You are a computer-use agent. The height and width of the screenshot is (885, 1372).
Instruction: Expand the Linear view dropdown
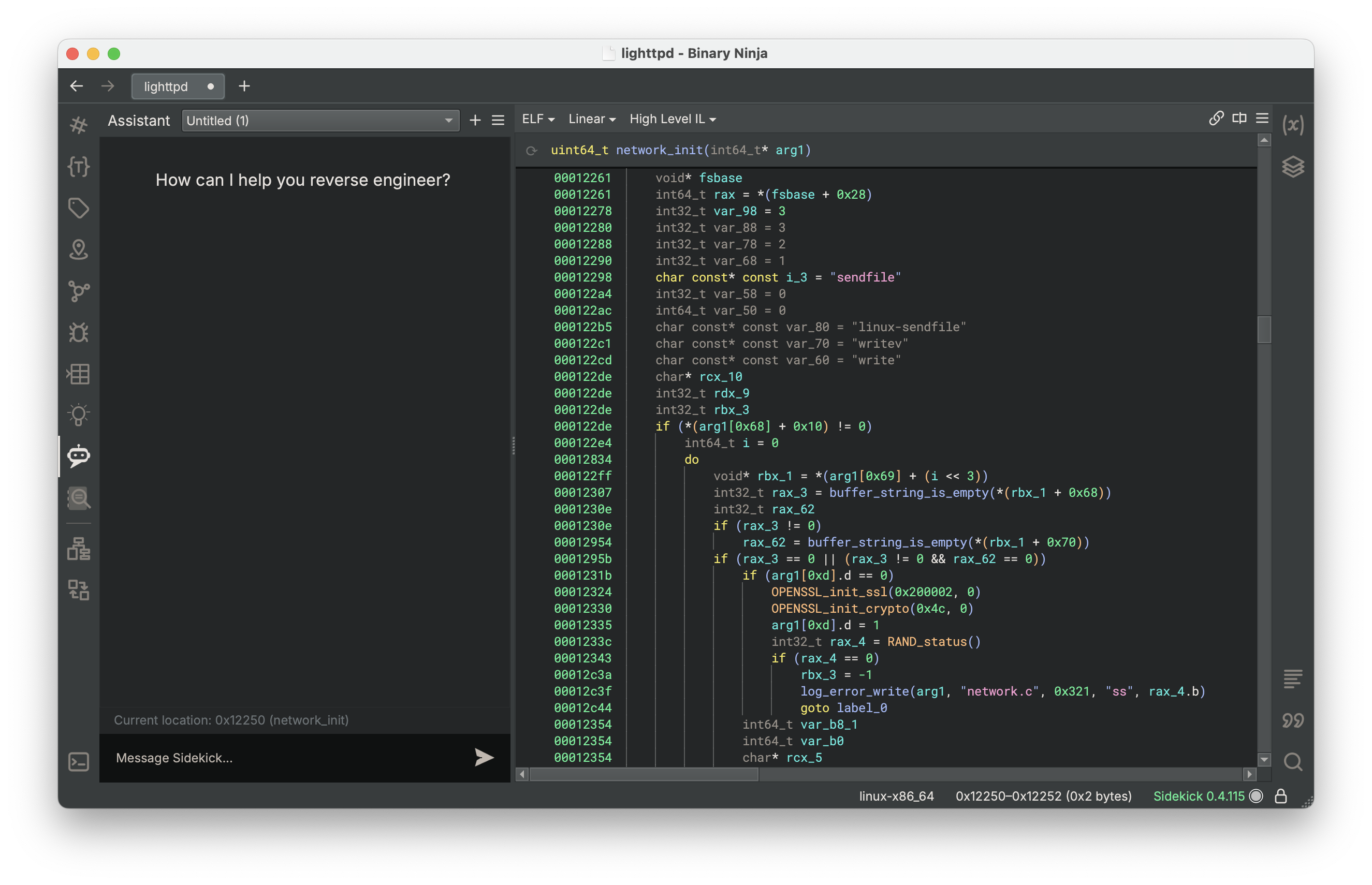591,119
